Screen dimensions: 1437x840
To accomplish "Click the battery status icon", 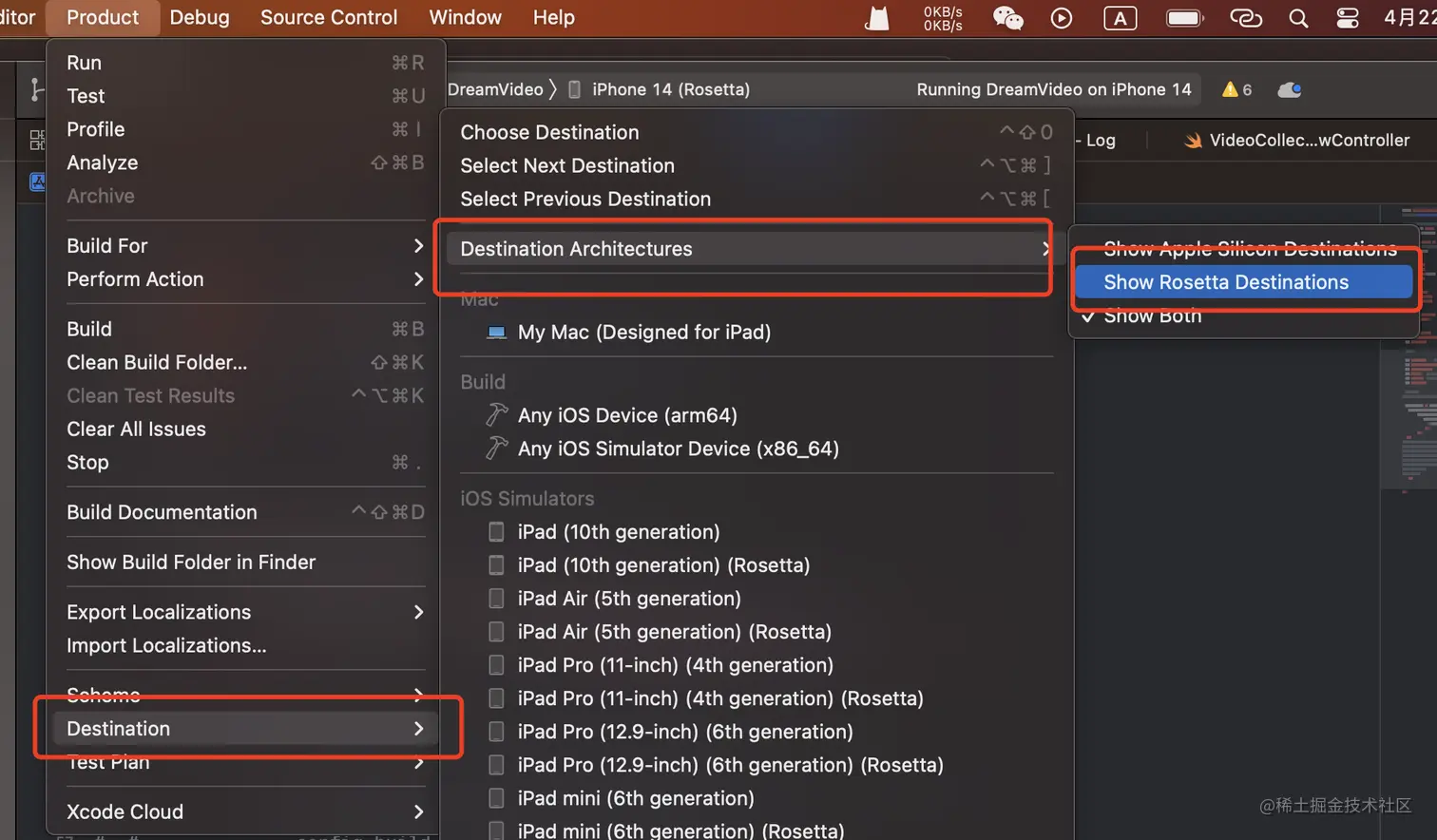I will (x=1184, y=18).
